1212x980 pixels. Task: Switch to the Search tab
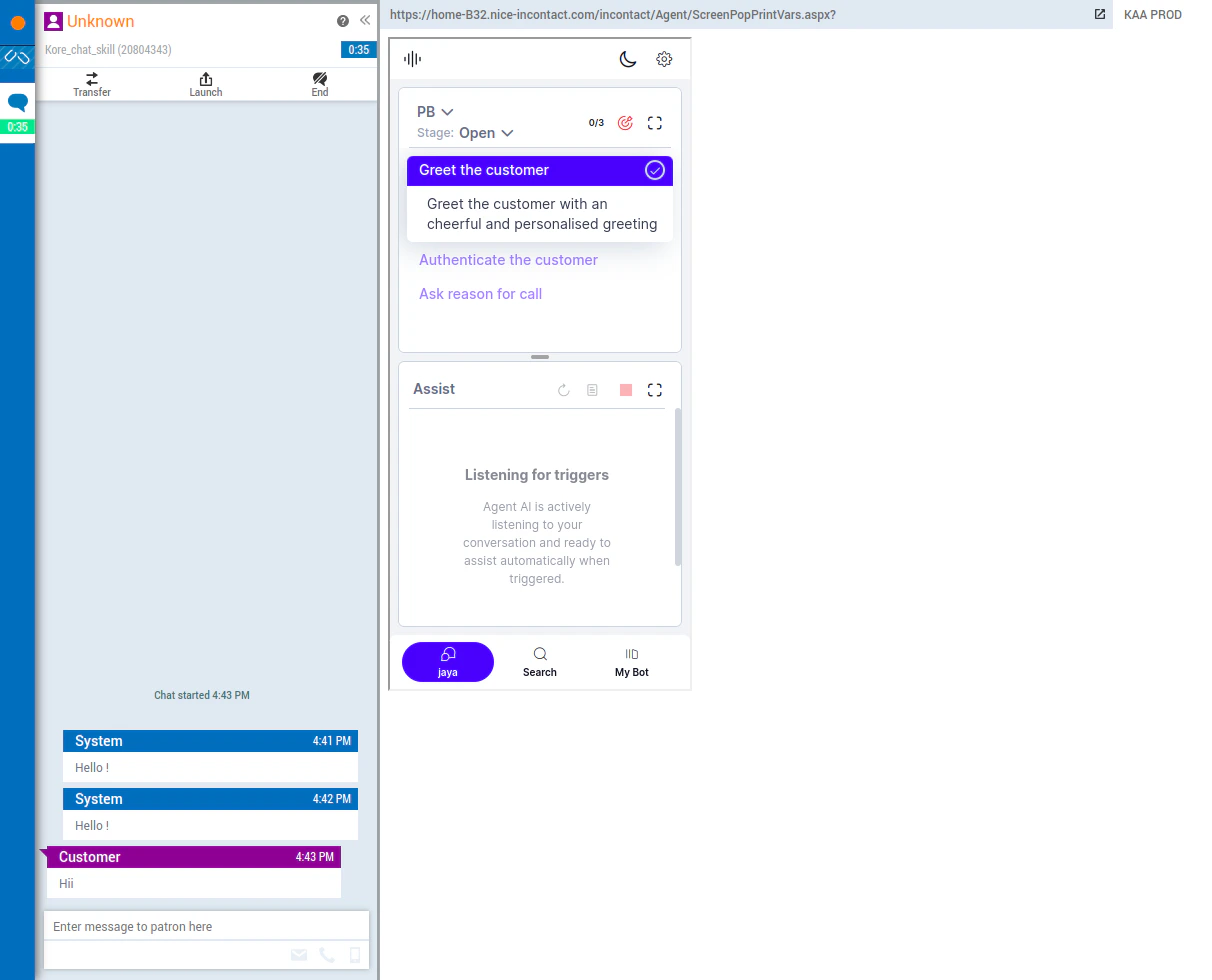coord(539,662)
